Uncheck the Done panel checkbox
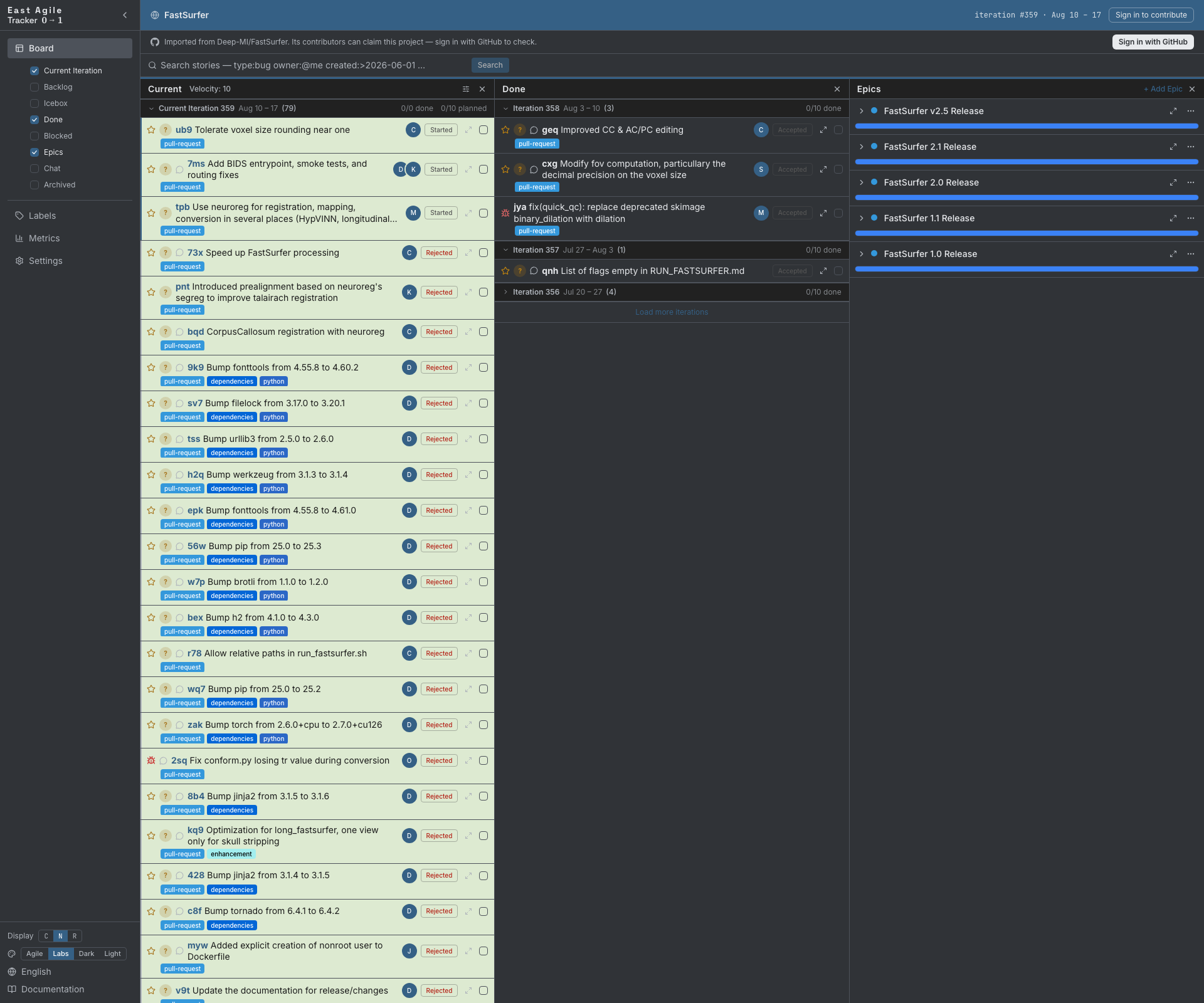 pos(34,120)
